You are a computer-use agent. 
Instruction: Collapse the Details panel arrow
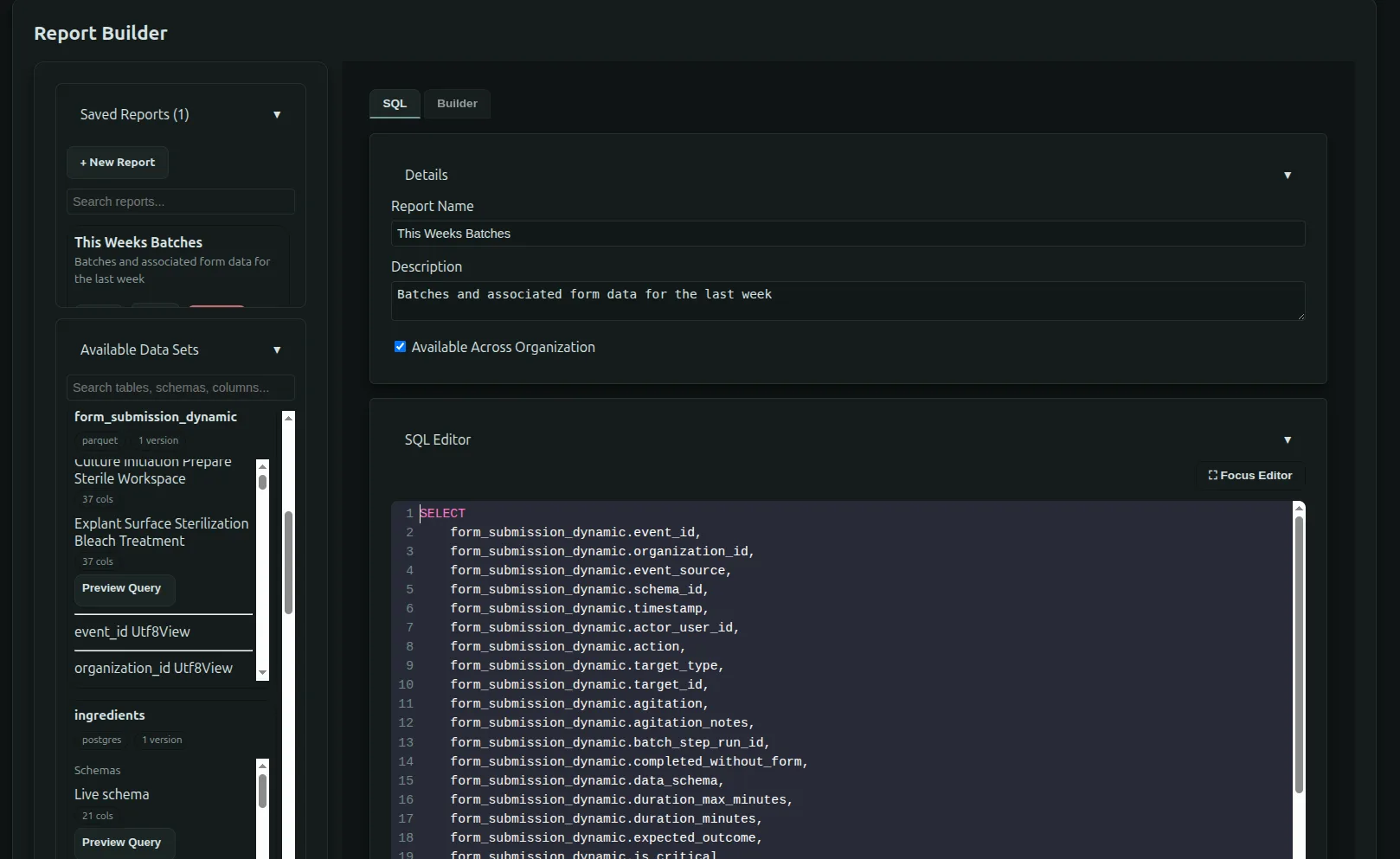click(x=1288, y=176)
